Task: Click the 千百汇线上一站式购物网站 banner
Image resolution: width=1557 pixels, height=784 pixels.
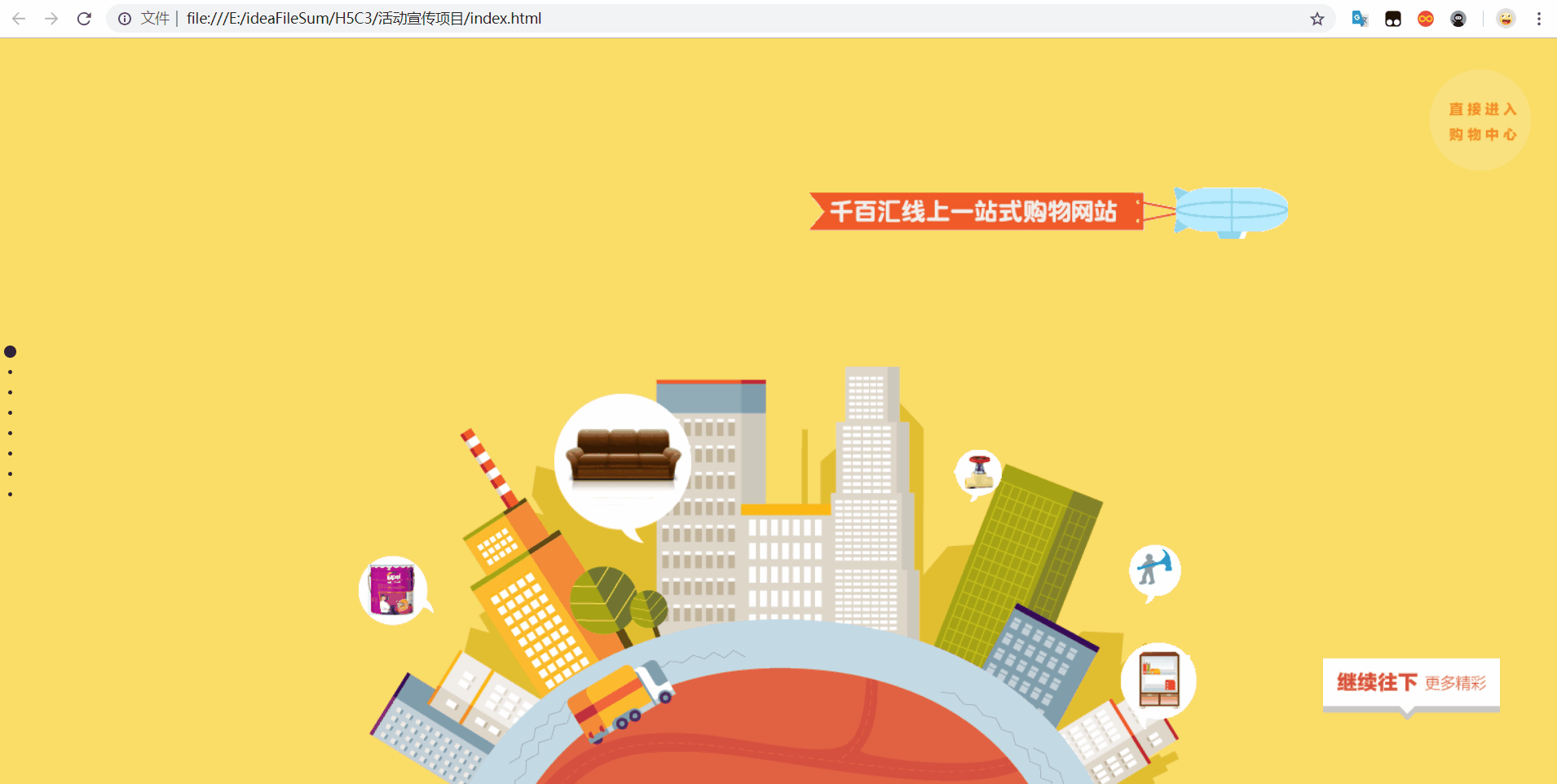Action: 976,211
